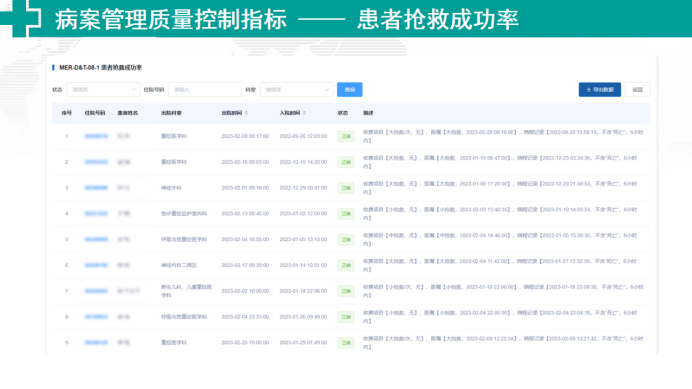Open row 5 住院号码 link
692x389 pixels.
pyautogui.click(x=96, y=239)
